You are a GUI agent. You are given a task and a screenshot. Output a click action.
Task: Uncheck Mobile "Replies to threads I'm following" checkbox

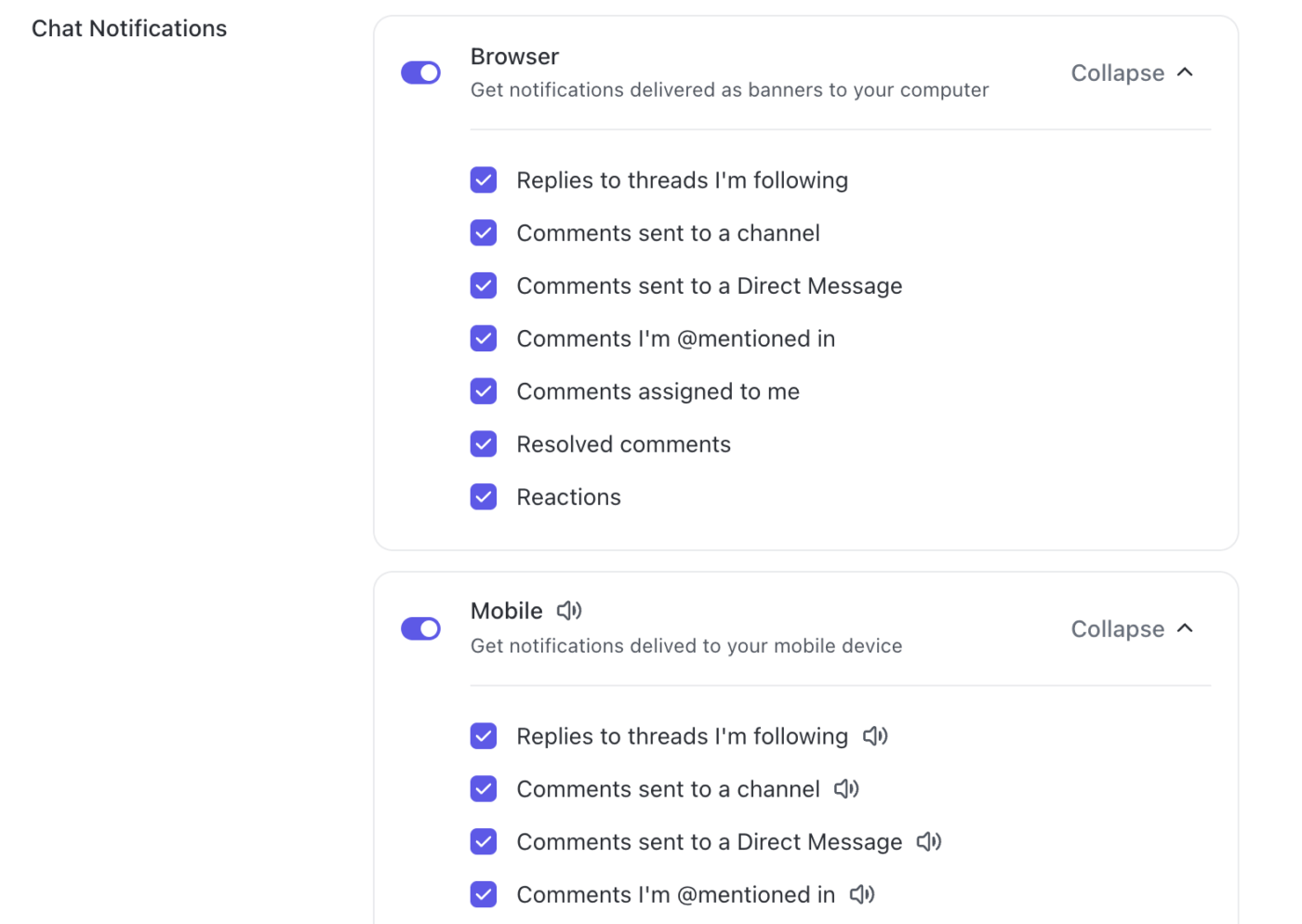(x=484, y=735)
